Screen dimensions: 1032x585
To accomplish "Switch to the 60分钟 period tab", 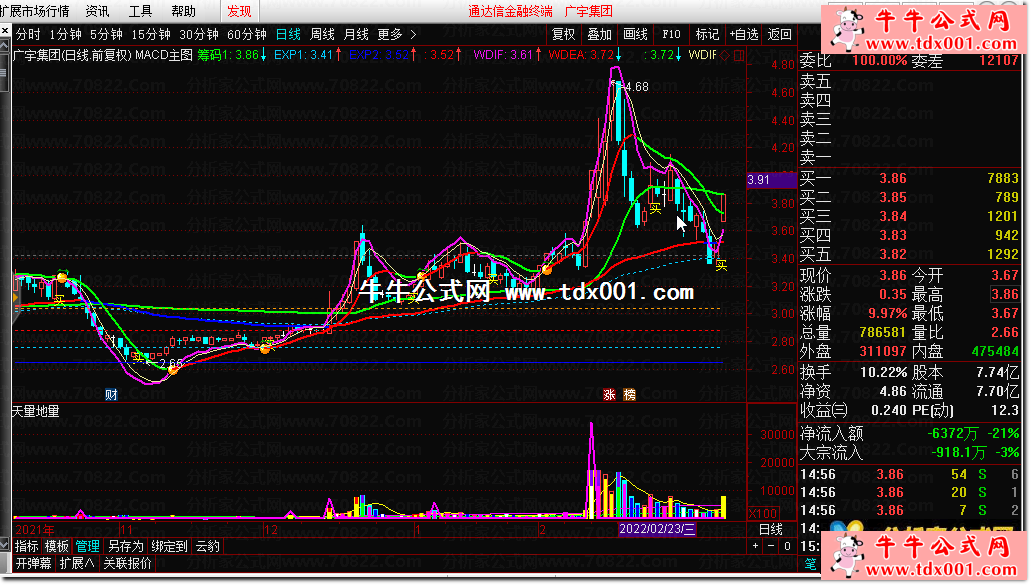I will point(247,34).
